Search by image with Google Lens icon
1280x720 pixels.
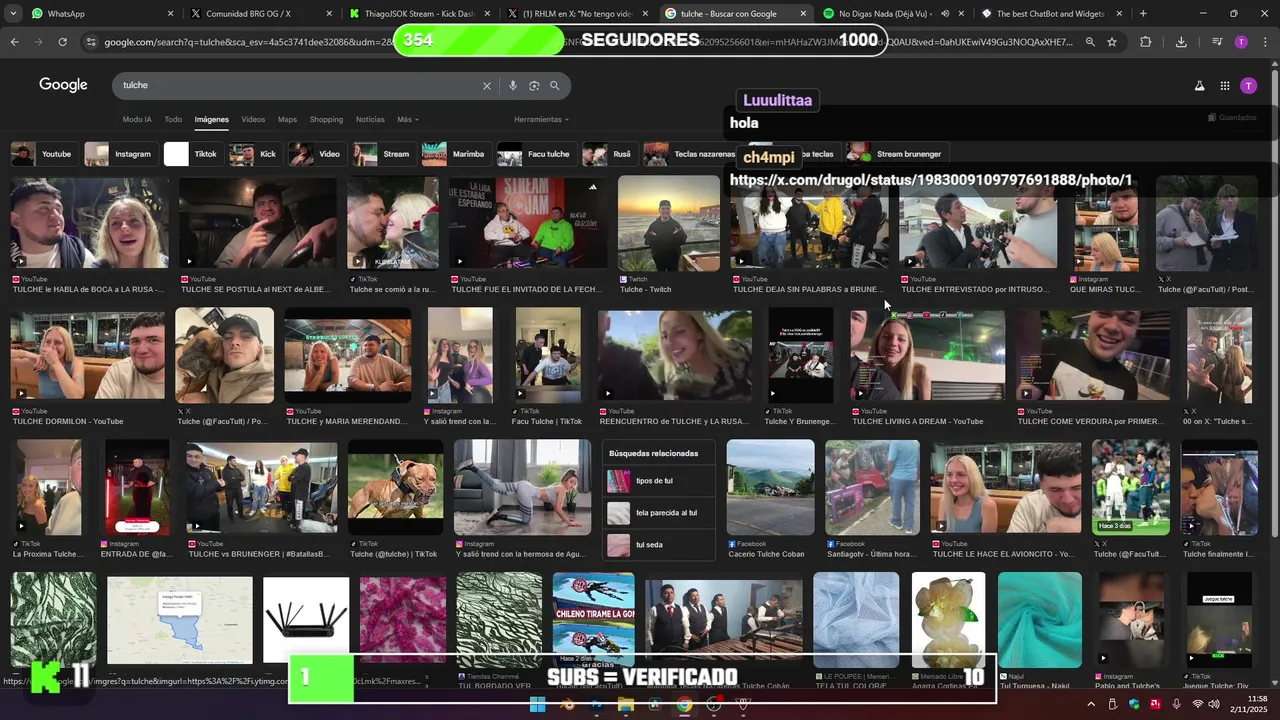pos(534,86)
